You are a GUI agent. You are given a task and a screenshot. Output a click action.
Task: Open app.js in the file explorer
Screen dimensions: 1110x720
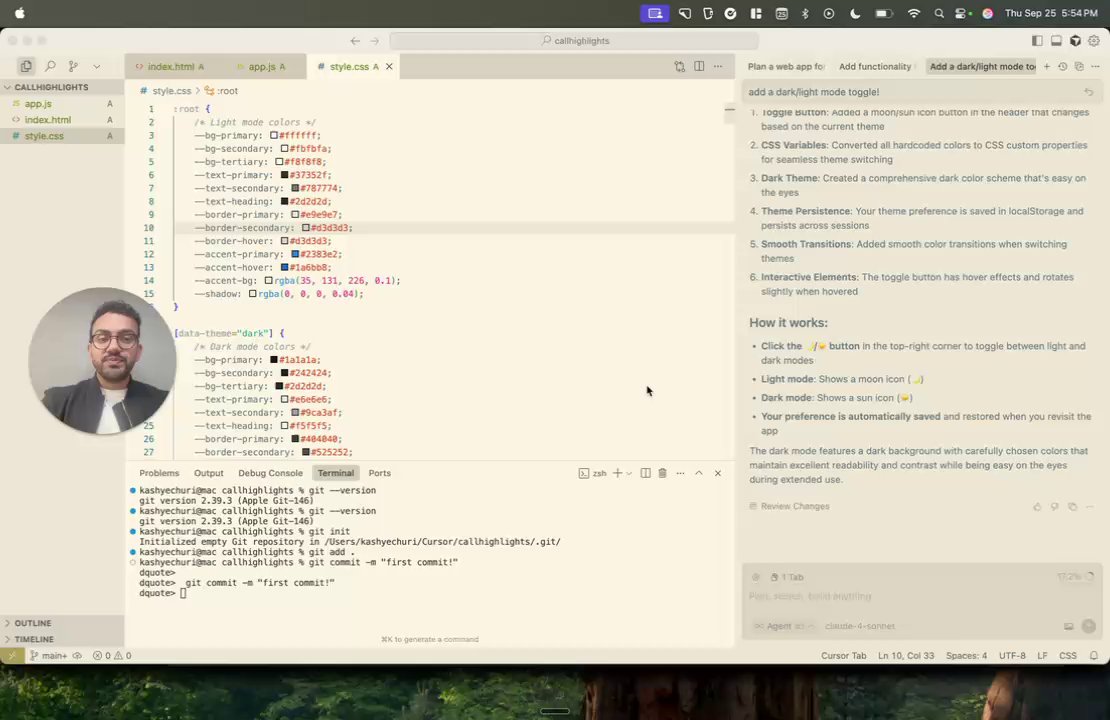(x=62, y=103)
